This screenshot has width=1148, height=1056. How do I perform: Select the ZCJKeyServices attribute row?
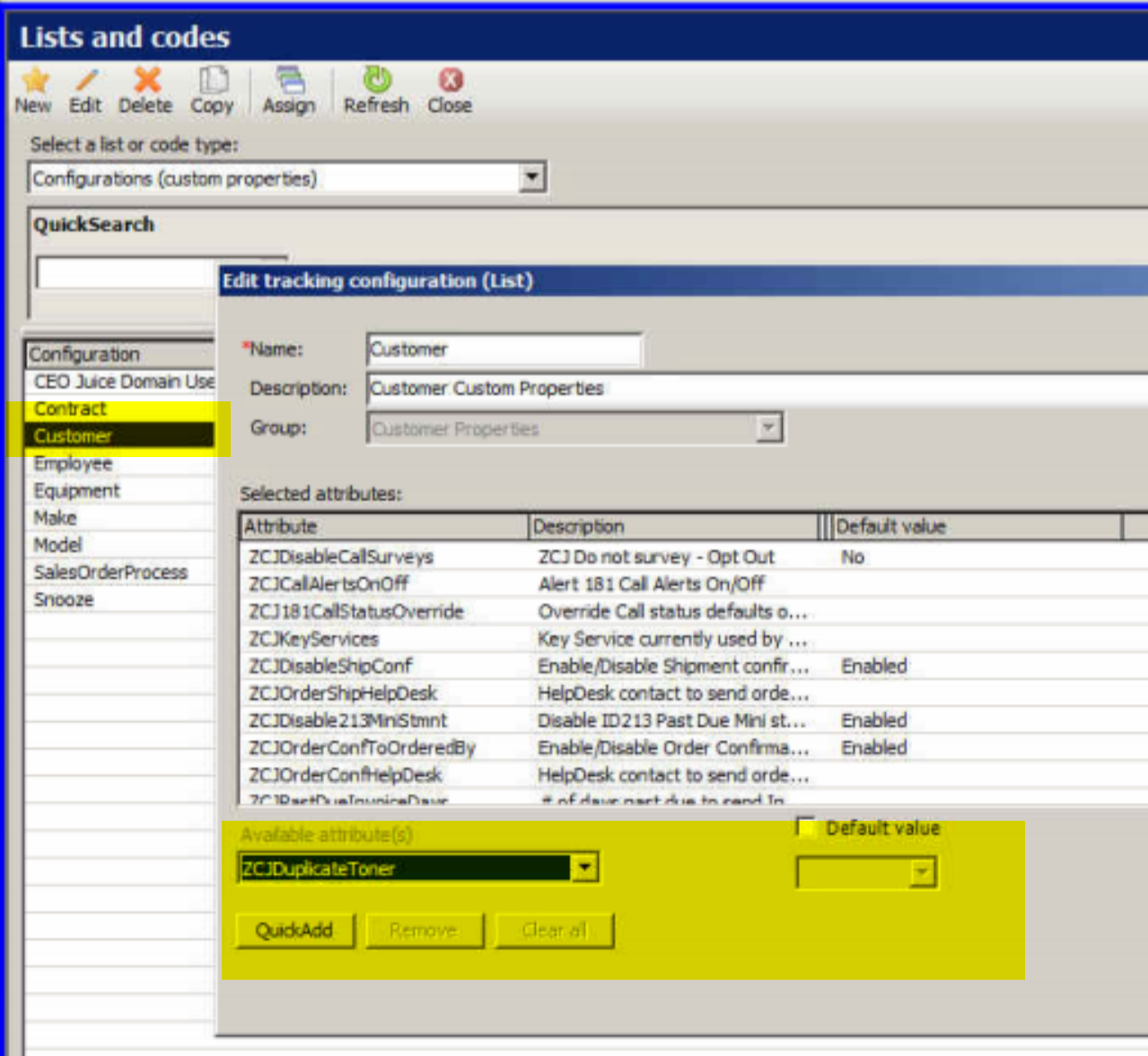(x=694, y=639)
